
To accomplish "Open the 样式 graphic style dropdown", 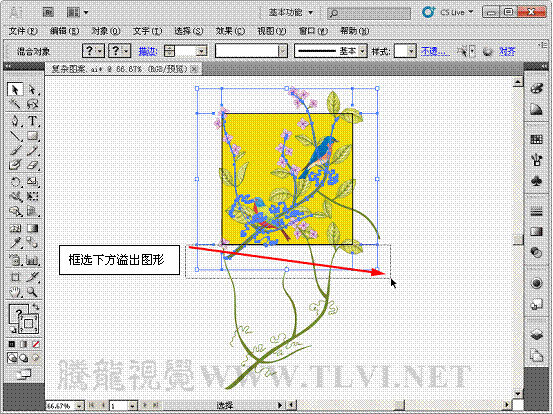I will coord(411,51).
